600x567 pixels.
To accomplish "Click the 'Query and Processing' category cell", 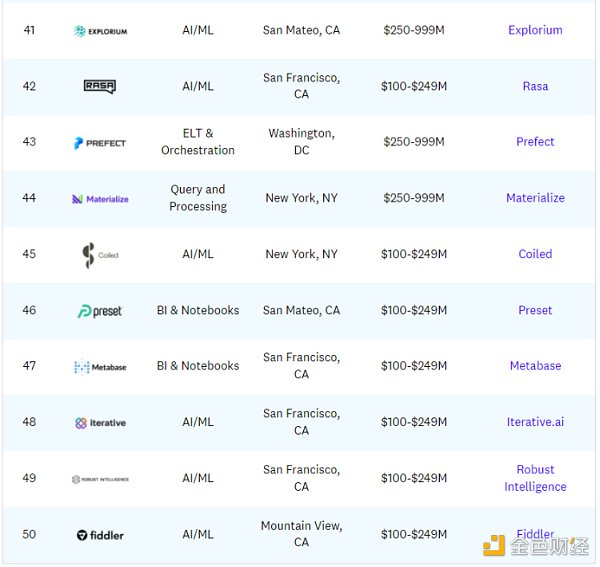I will click(198, 198).
